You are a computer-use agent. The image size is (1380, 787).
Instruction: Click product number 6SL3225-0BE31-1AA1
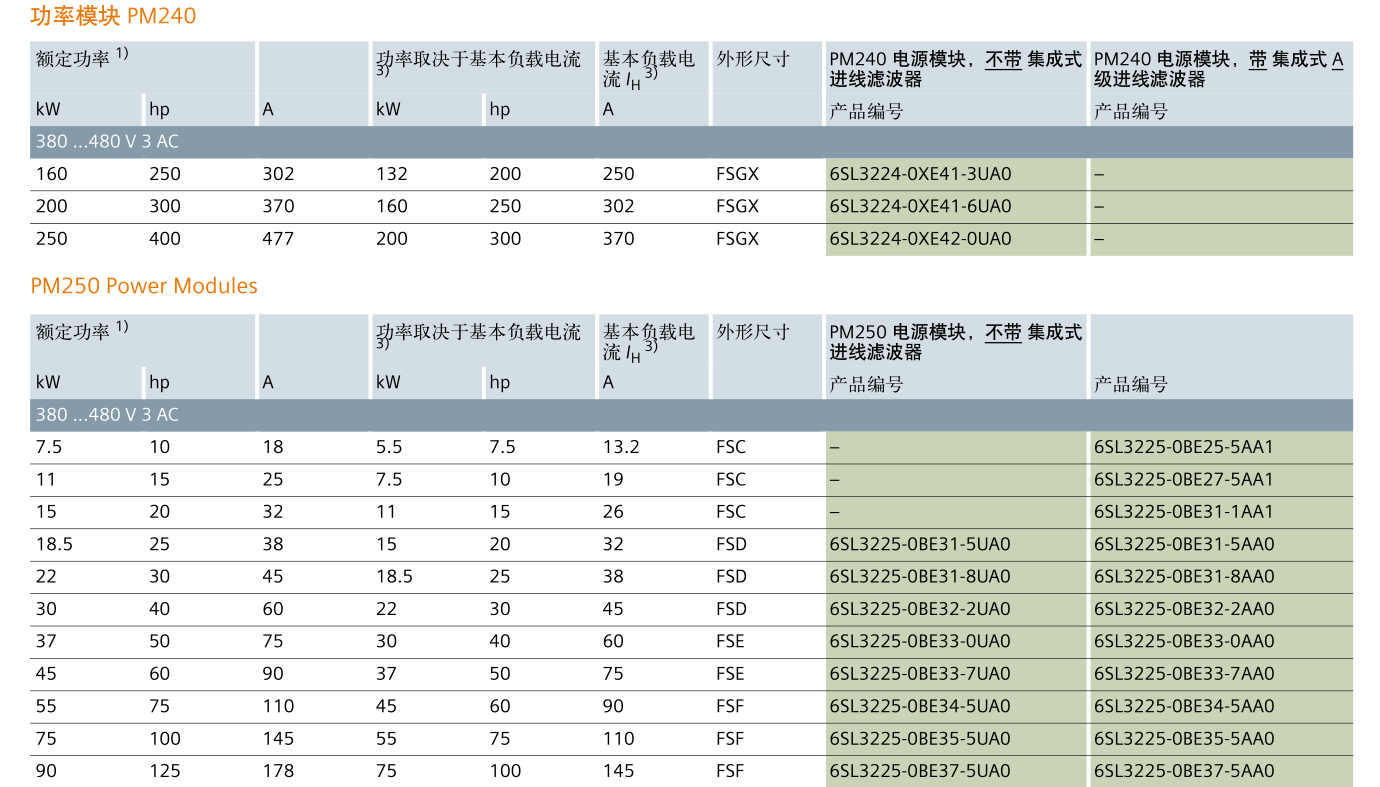tap(1184, 511)
